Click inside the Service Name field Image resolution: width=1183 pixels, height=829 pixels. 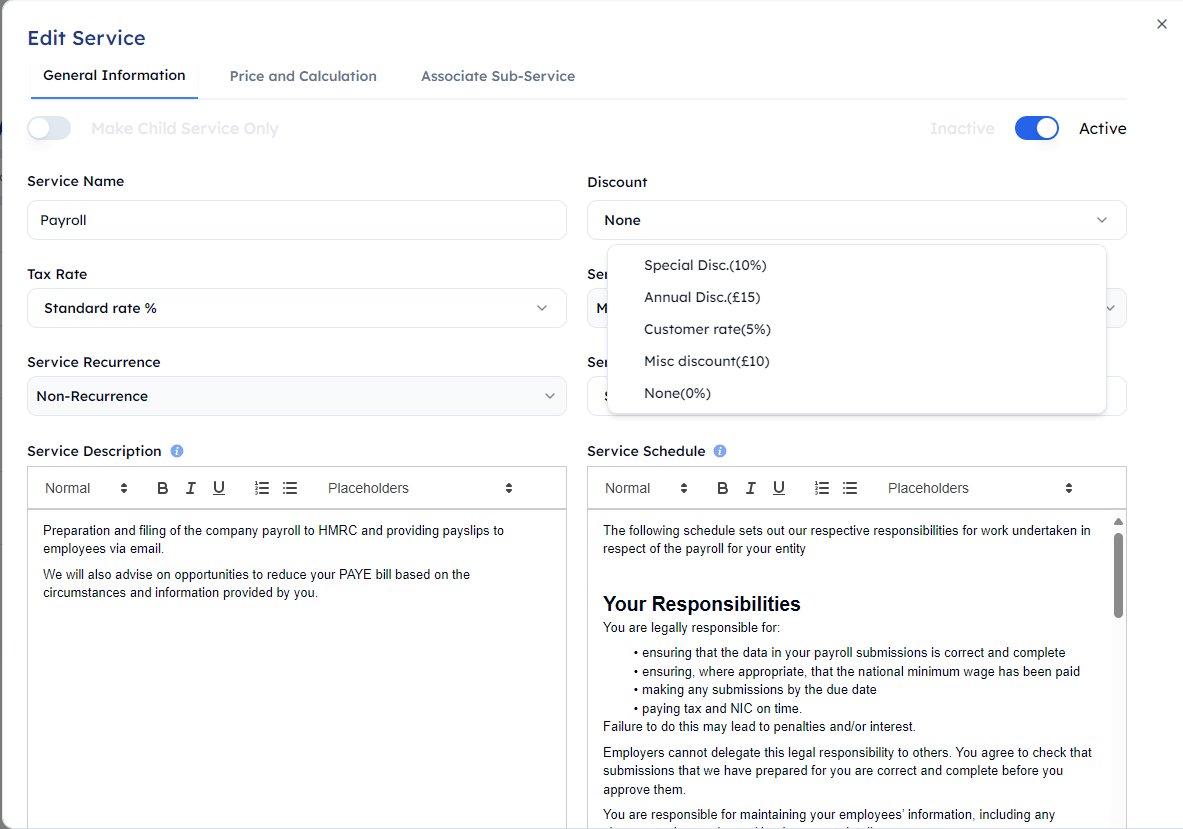coord(296,220)
